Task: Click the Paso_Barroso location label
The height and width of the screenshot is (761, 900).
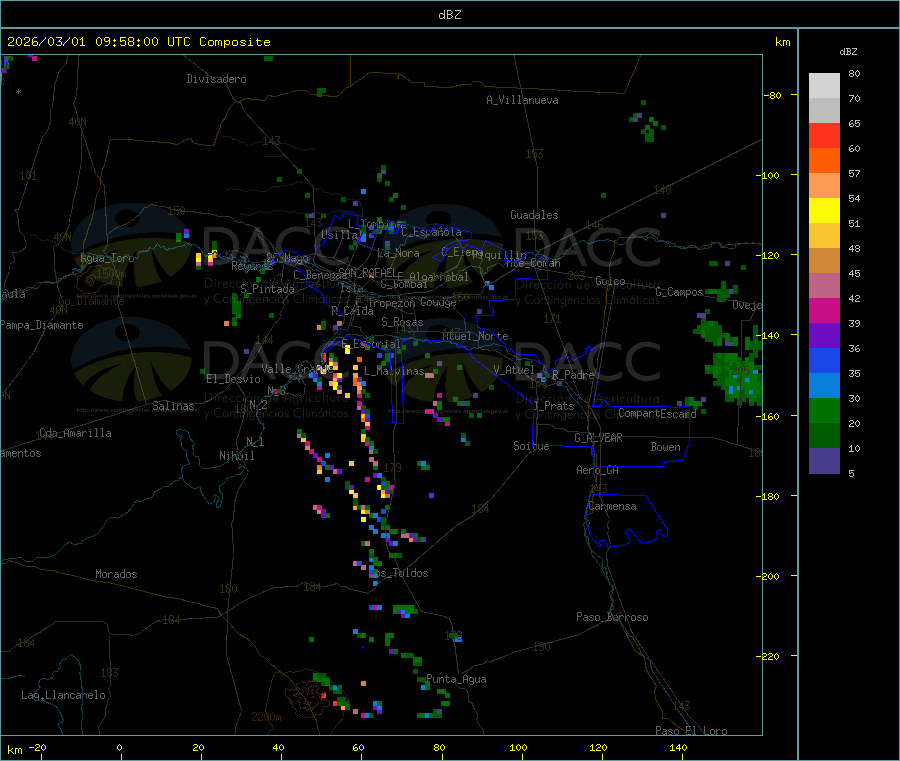Action: pos(612,617)
